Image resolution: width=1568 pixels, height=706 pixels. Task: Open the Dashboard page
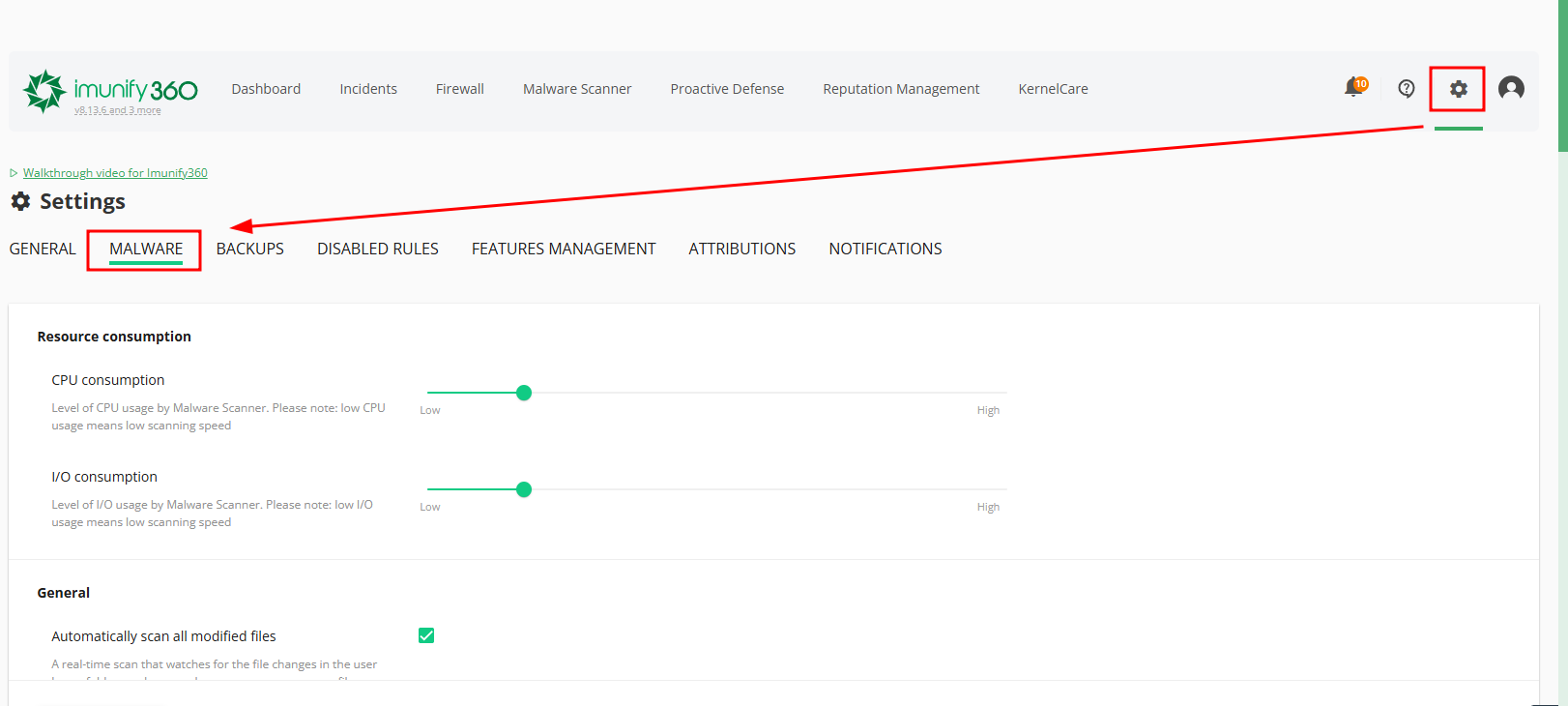point(266,89)
